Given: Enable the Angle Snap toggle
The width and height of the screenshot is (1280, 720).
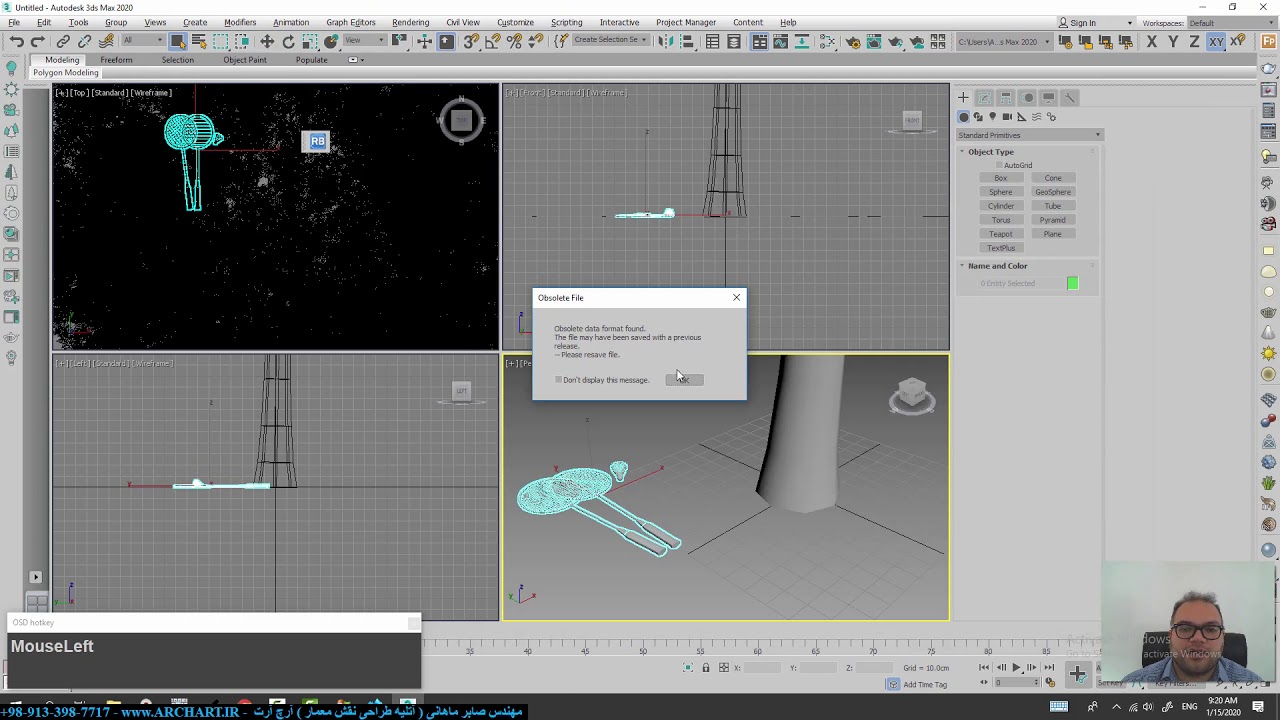Looking at the screenshot, I should pos(492,41).
